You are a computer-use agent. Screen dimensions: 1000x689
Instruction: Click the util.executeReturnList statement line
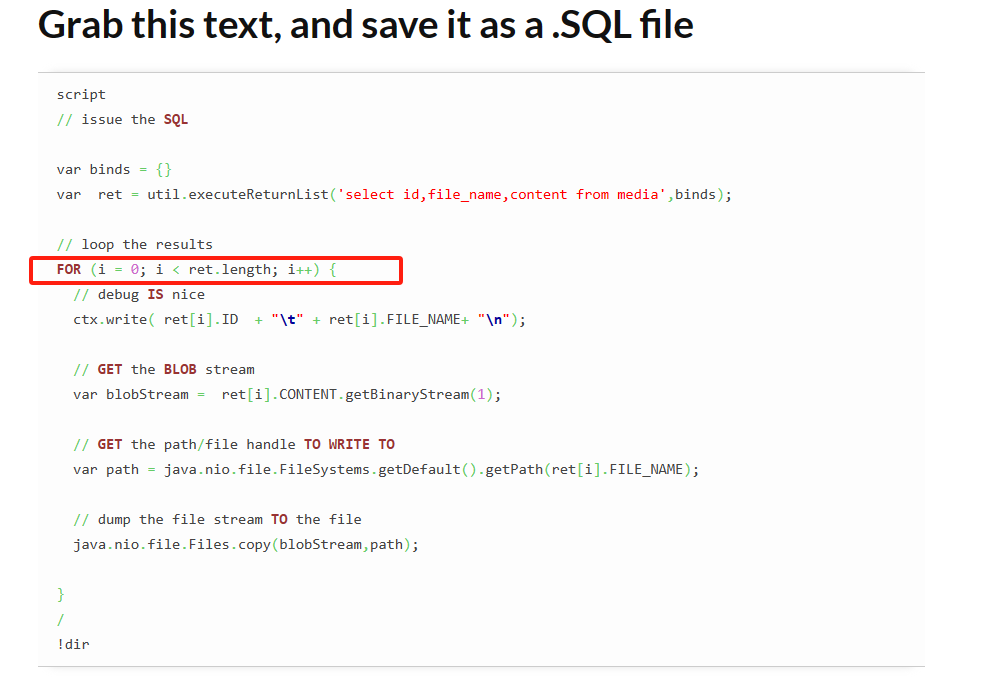pos(394,195)
